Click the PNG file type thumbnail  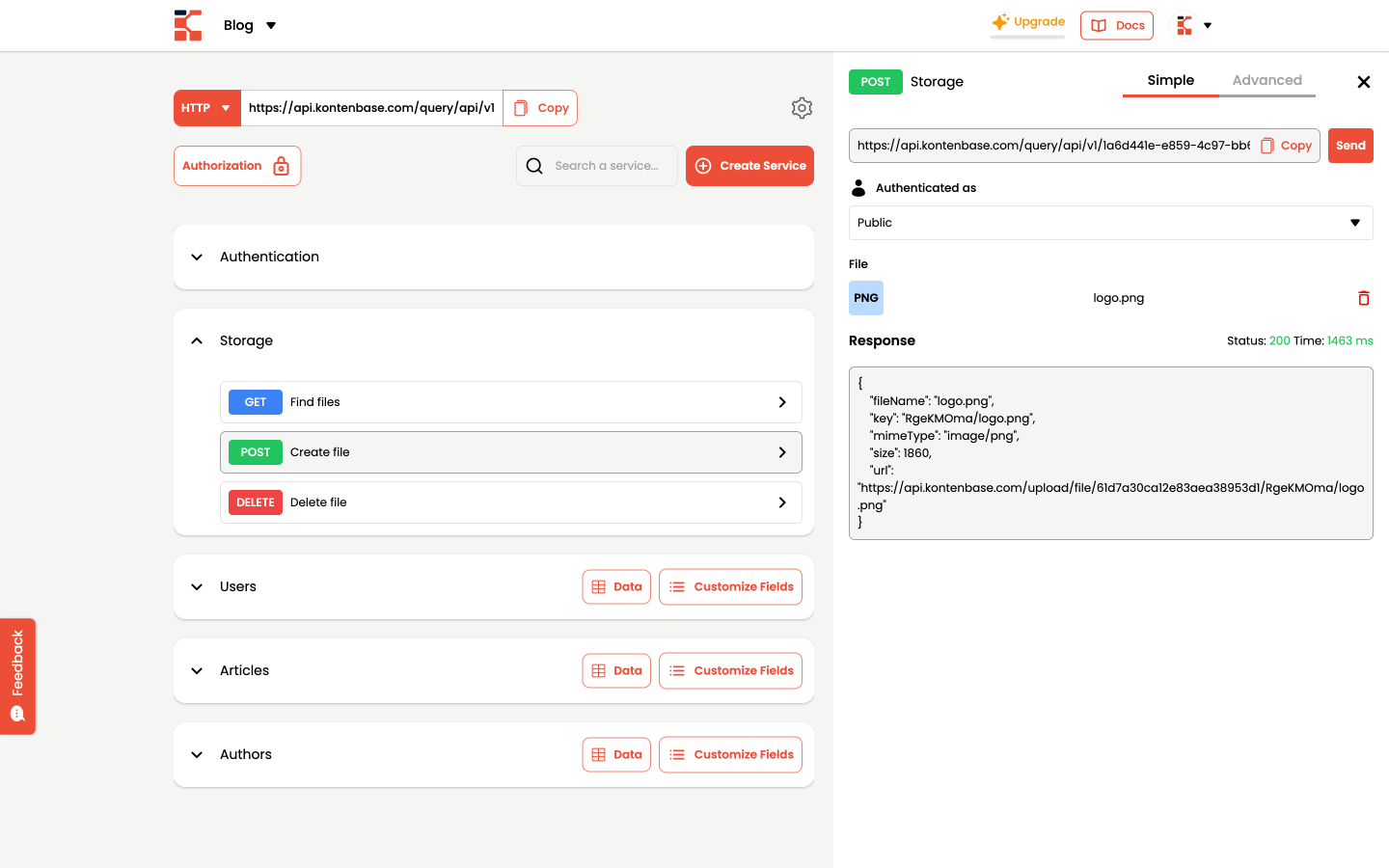(865, 298)
